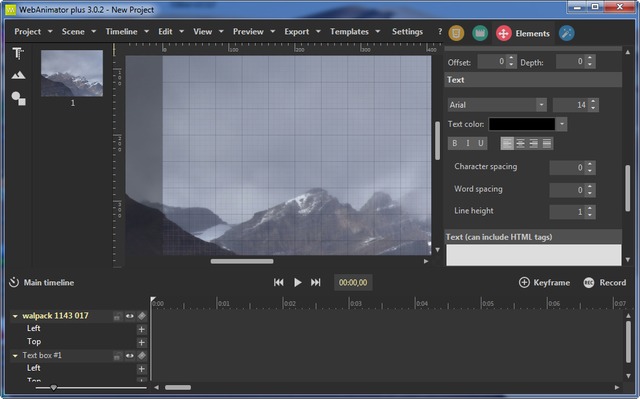This screenshot has height=399, width=640.
Task: Click the properties panel vertical scrollbar
Action: [x=628, y=188]
